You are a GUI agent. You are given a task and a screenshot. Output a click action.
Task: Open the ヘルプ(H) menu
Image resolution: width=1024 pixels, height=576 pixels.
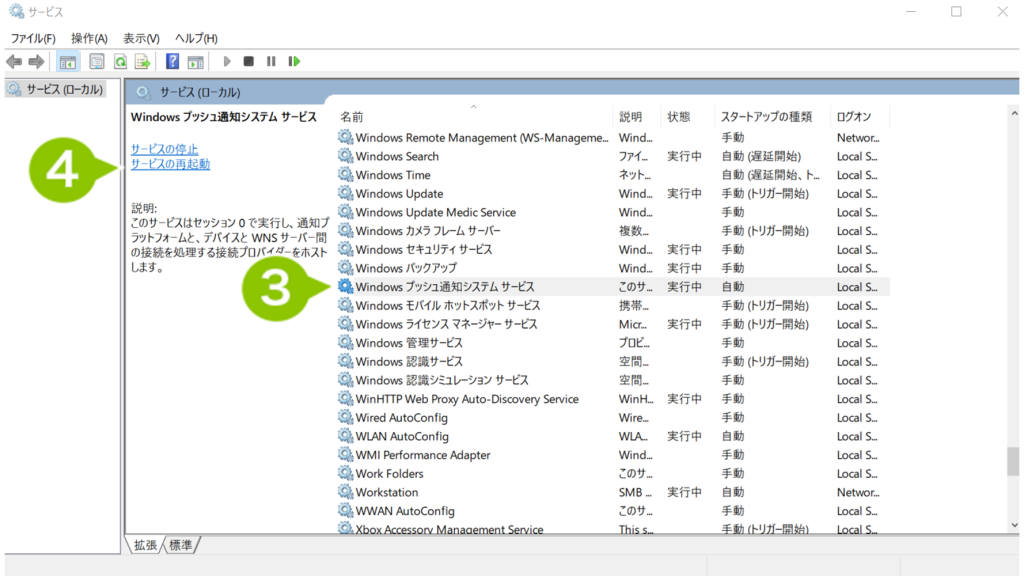point(197,39)
